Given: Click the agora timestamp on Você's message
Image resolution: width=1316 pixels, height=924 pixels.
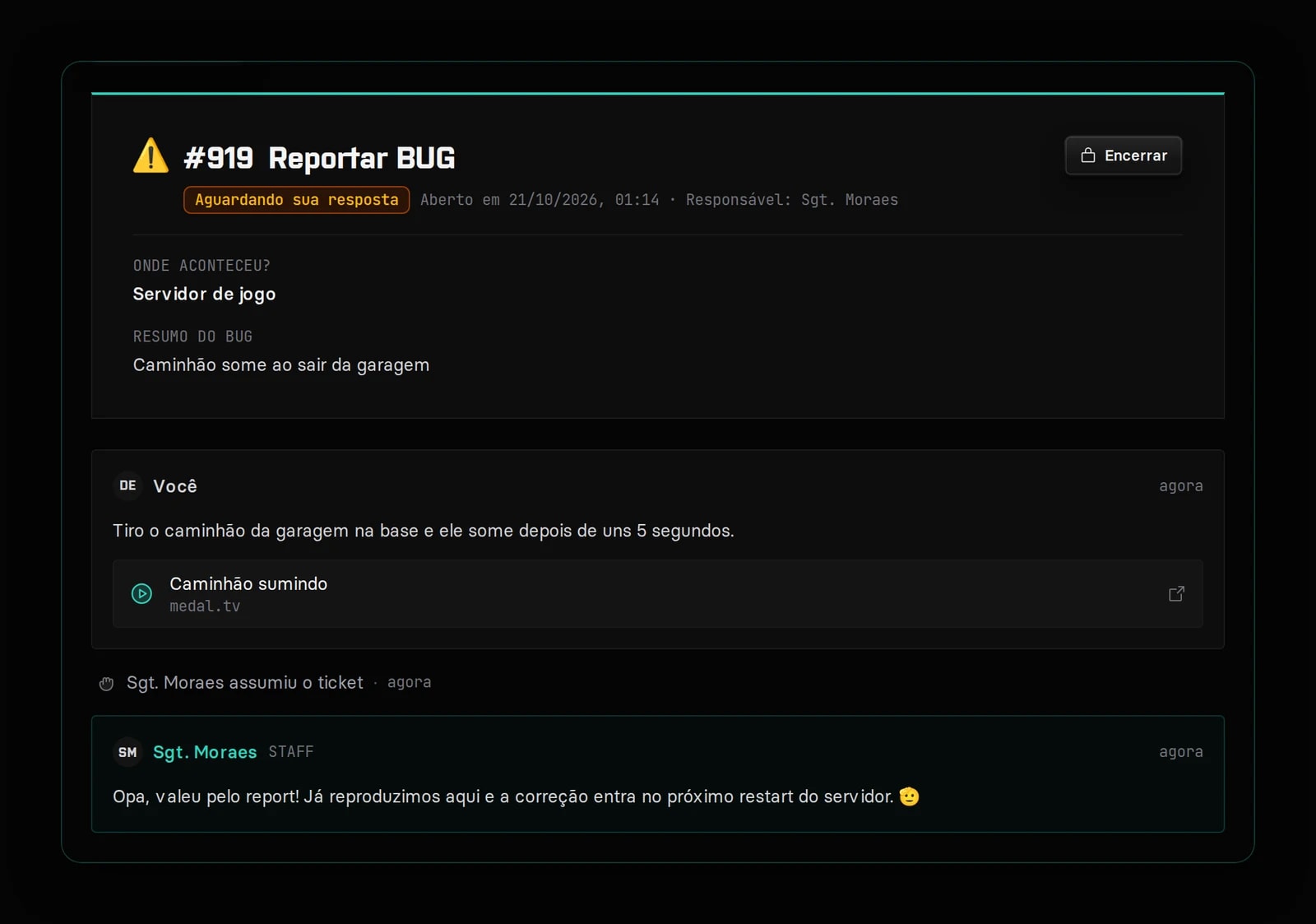Looking at the screenshot, I should (1181, 486).
